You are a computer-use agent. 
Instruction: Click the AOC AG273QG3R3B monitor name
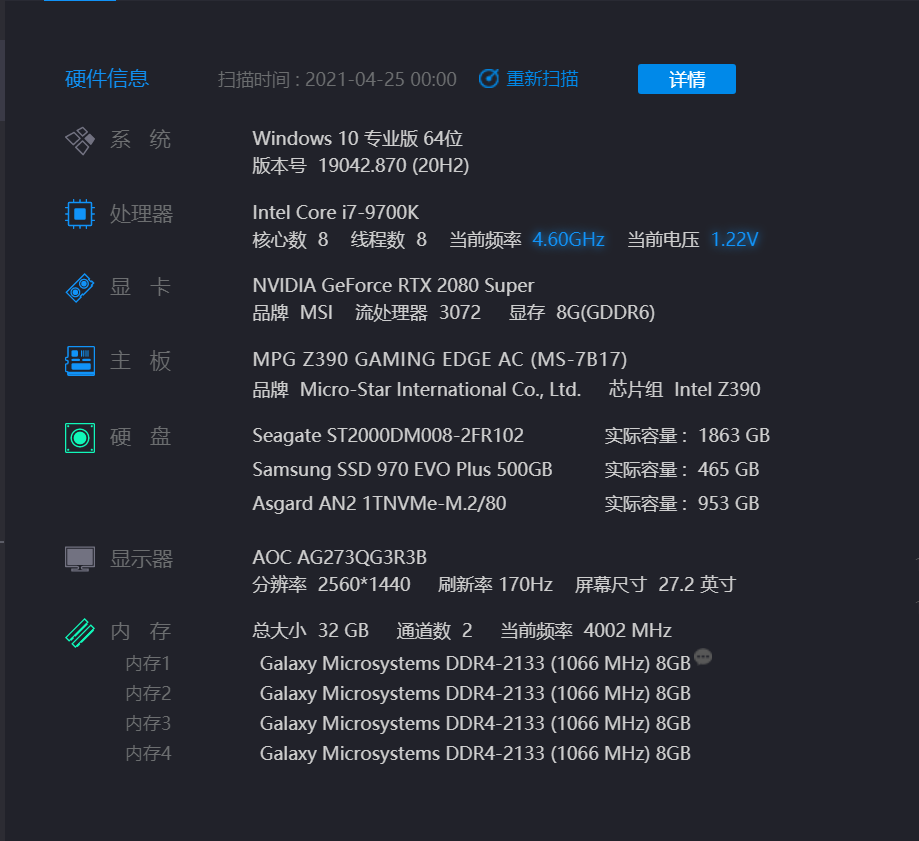coord(339,557)
